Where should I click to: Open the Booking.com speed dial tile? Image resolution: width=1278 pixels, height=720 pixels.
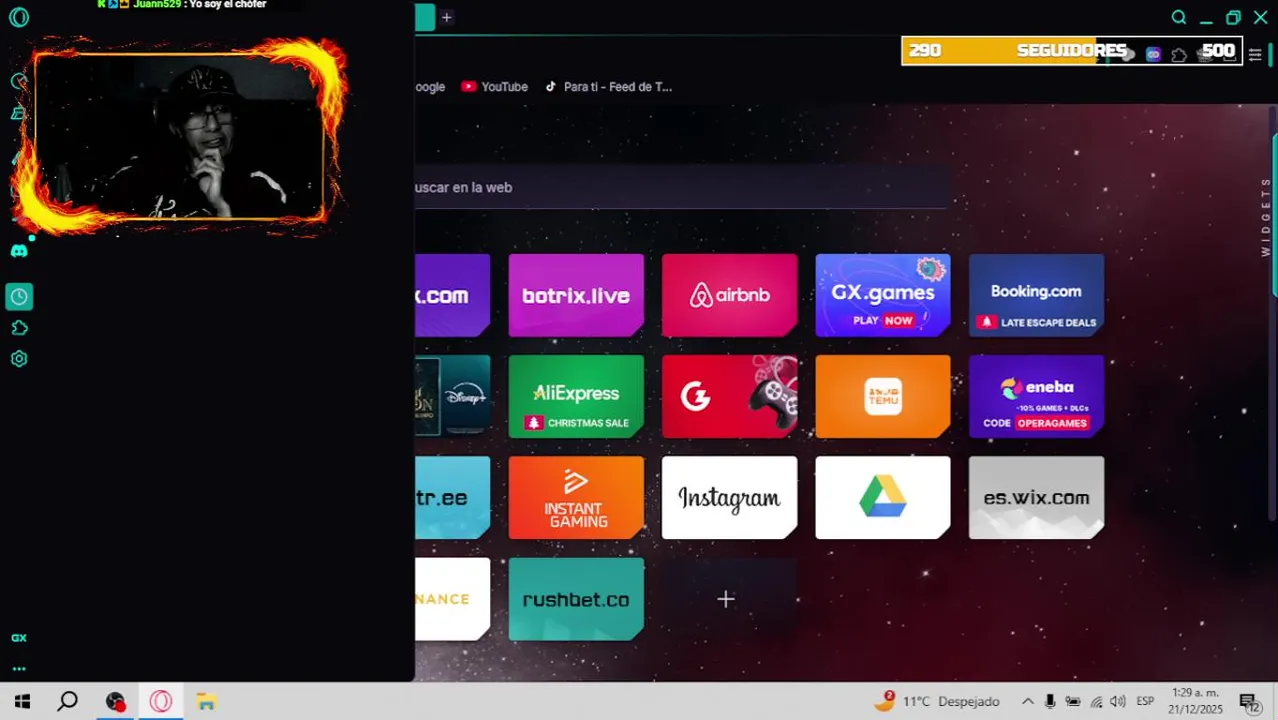click(1037, 295)
